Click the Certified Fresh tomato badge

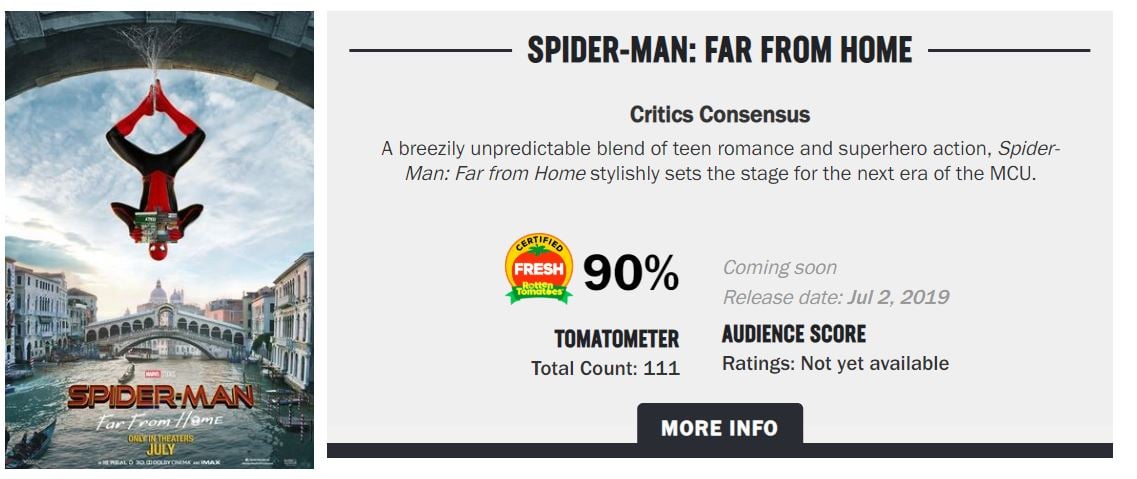pos(539,269)
